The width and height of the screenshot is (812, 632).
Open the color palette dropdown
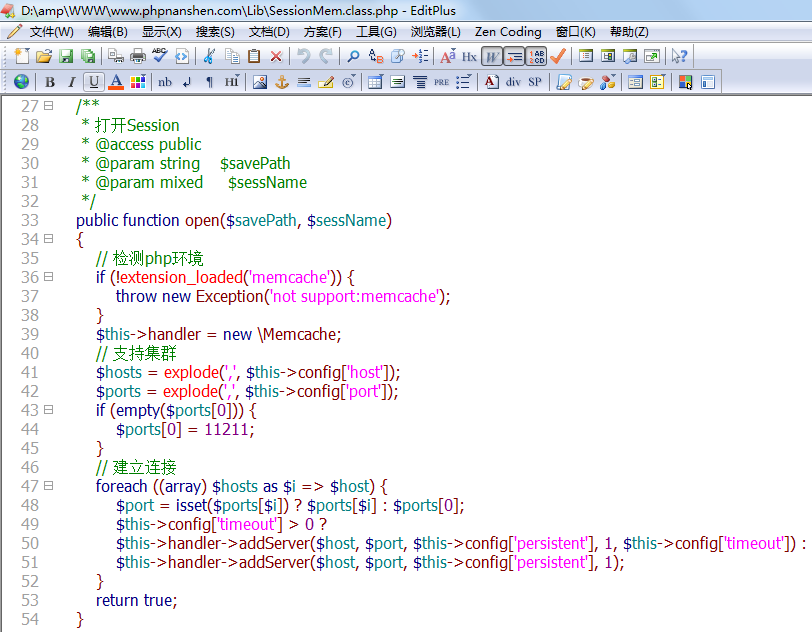138,82
